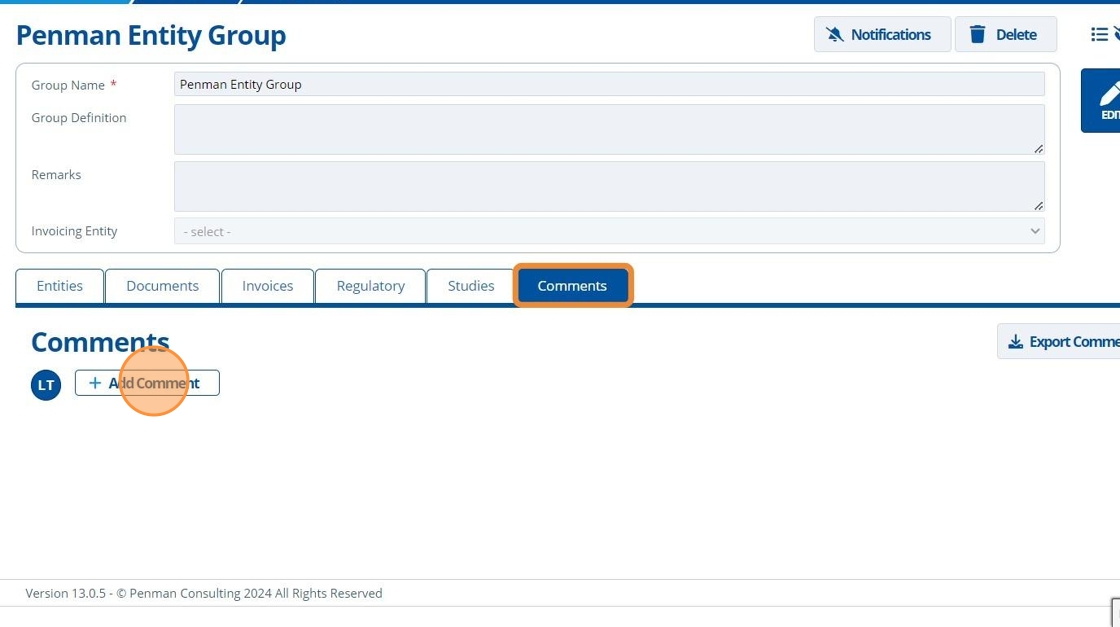Switch to the Documents tab
Image resolution: width=1120 pixels, height=627 pixels.
pos(162,286)
